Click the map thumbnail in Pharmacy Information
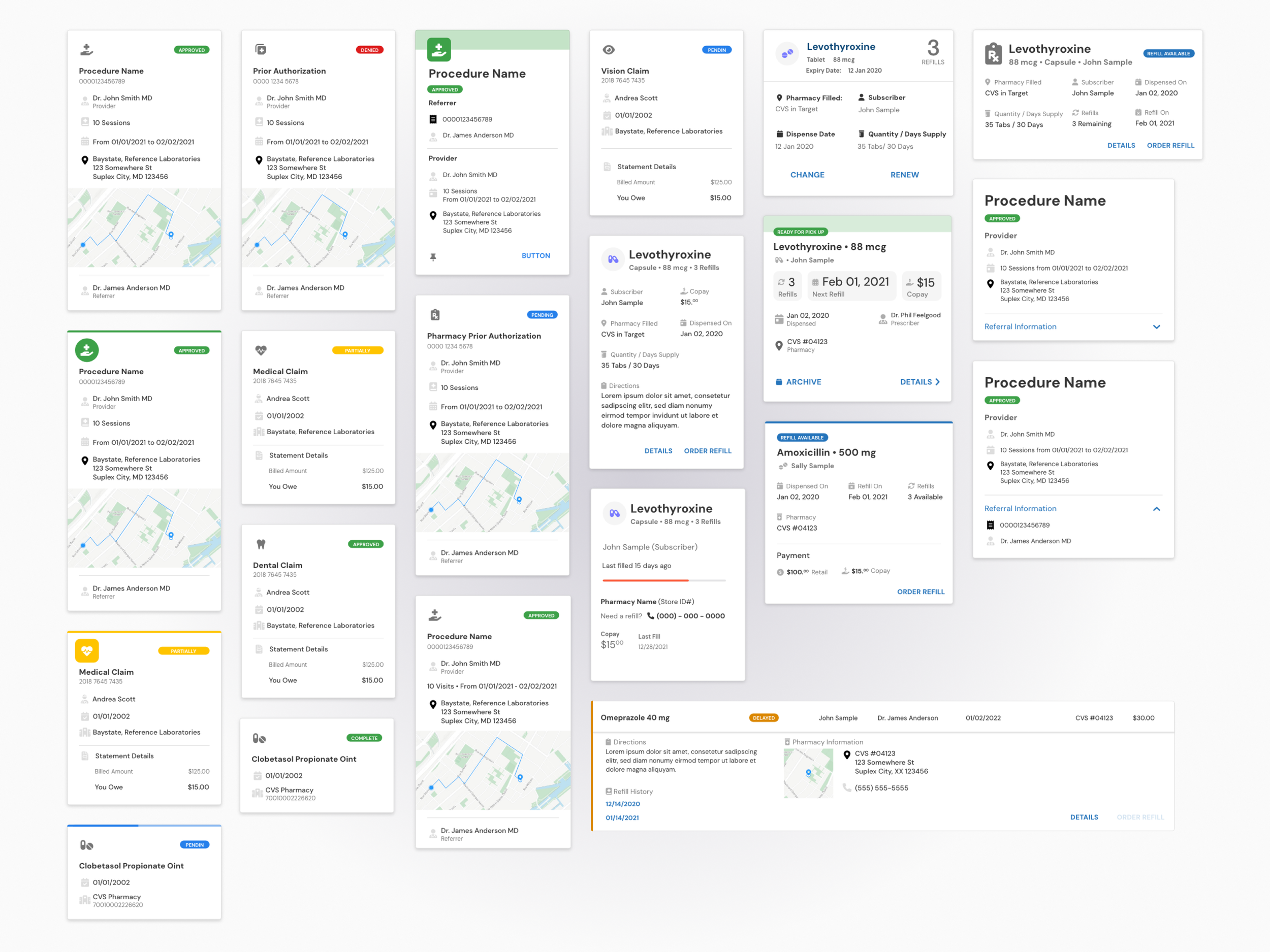This screenshot has height=952, width=1270. pyautogui.click(x=808, y=773)
